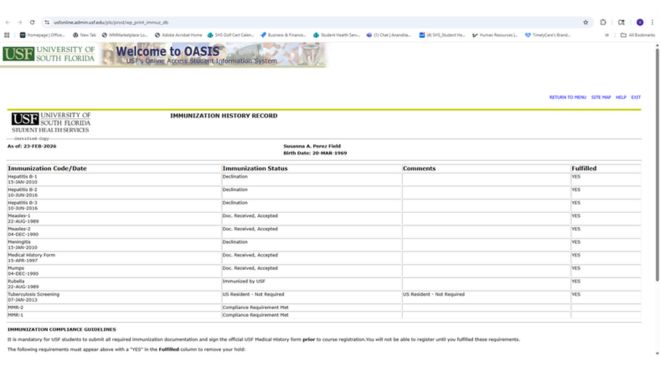Open the TimelyCare bookmark
Viewport: 660px width, 371px height.
[548, 35]
